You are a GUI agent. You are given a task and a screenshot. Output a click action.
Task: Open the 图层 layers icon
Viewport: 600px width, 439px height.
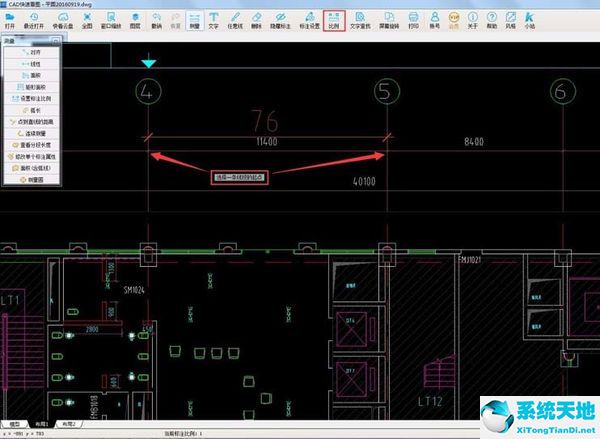coord(134,20)
